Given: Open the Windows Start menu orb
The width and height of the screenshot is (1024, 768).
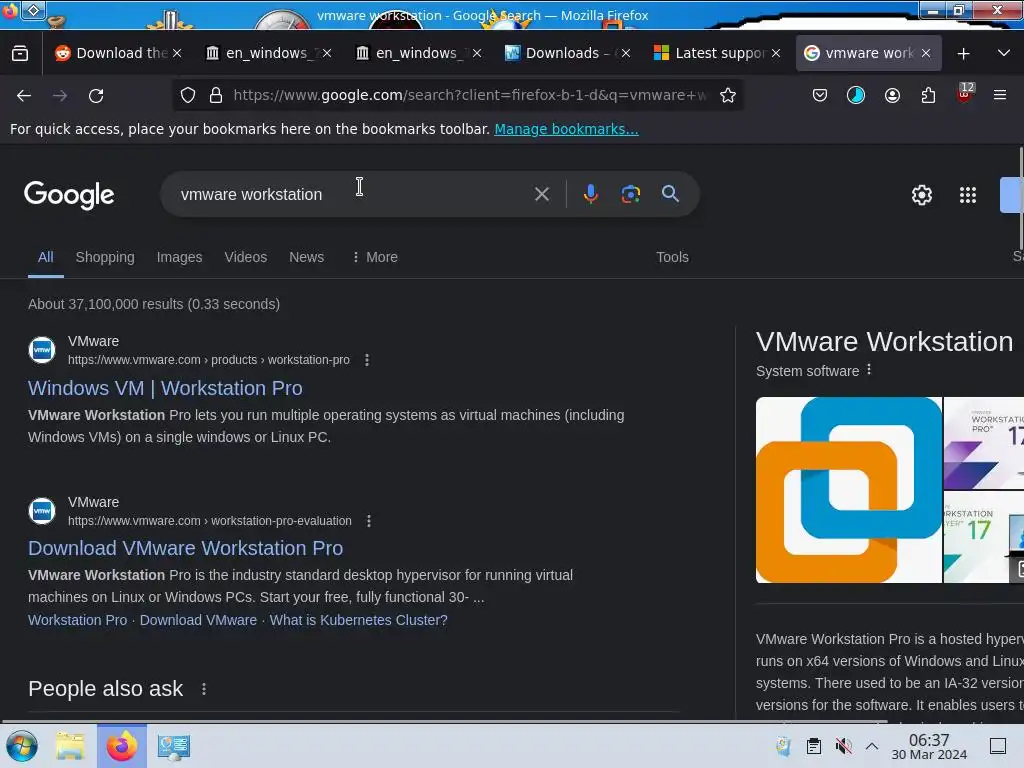Looking at the screenshot, I should 22,746.
